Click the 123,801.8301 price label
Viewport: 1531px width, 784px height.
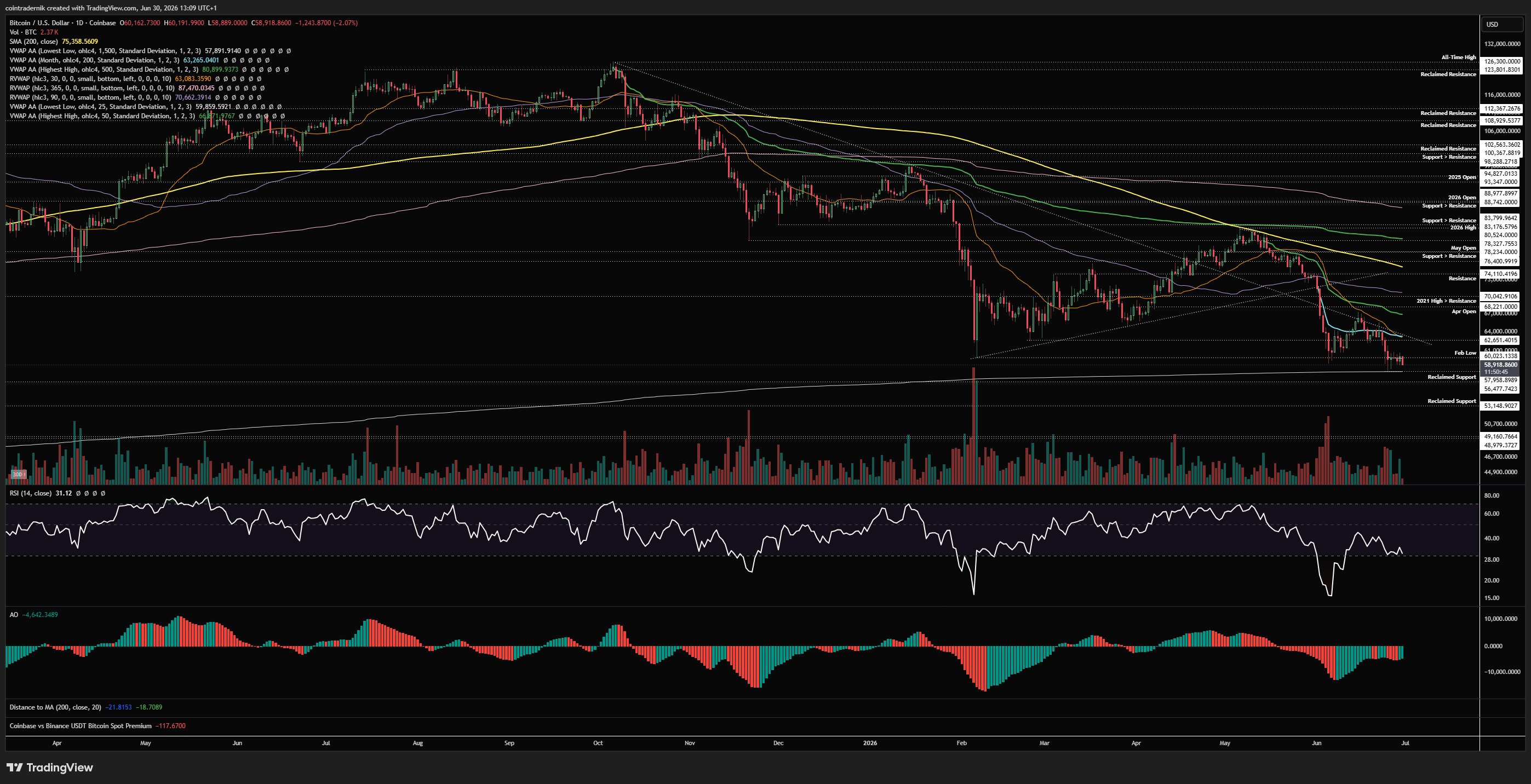1503,70
